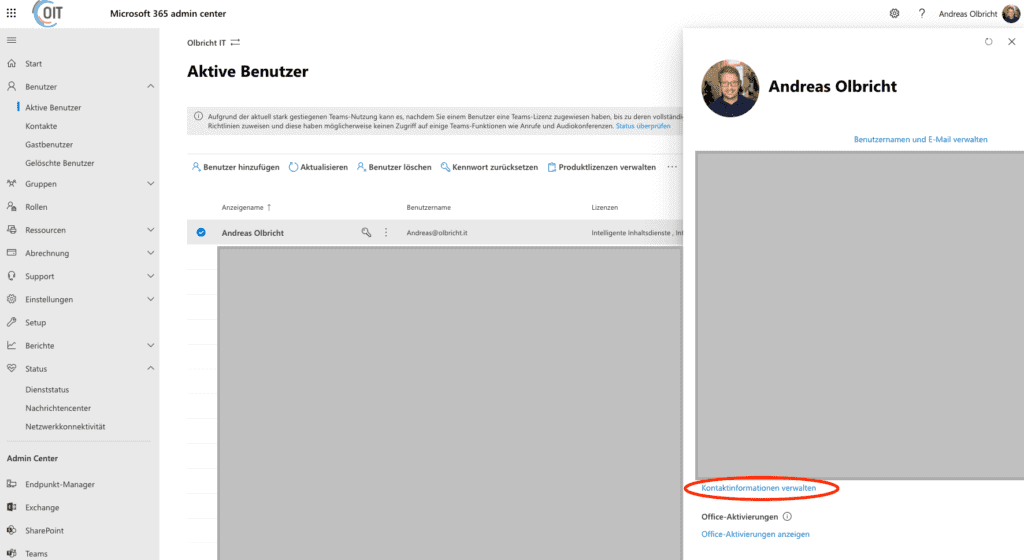Open the app launcher waffle icon
1024x560 pixels.
(x=11, y=13)
